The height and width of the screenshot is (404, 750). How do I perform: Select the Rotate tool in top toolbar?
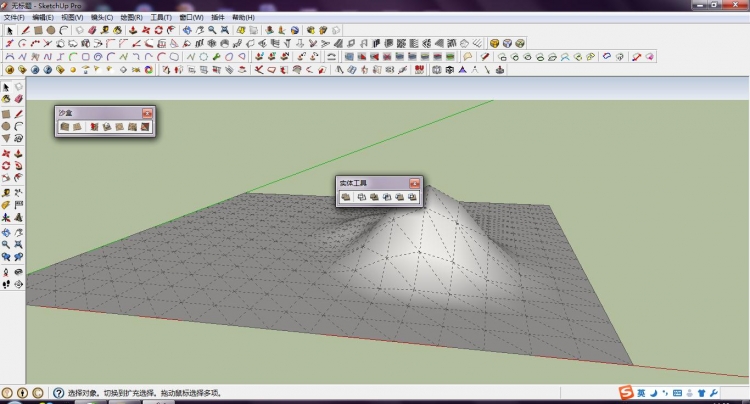pyautogui.click(x=158, y=30)
